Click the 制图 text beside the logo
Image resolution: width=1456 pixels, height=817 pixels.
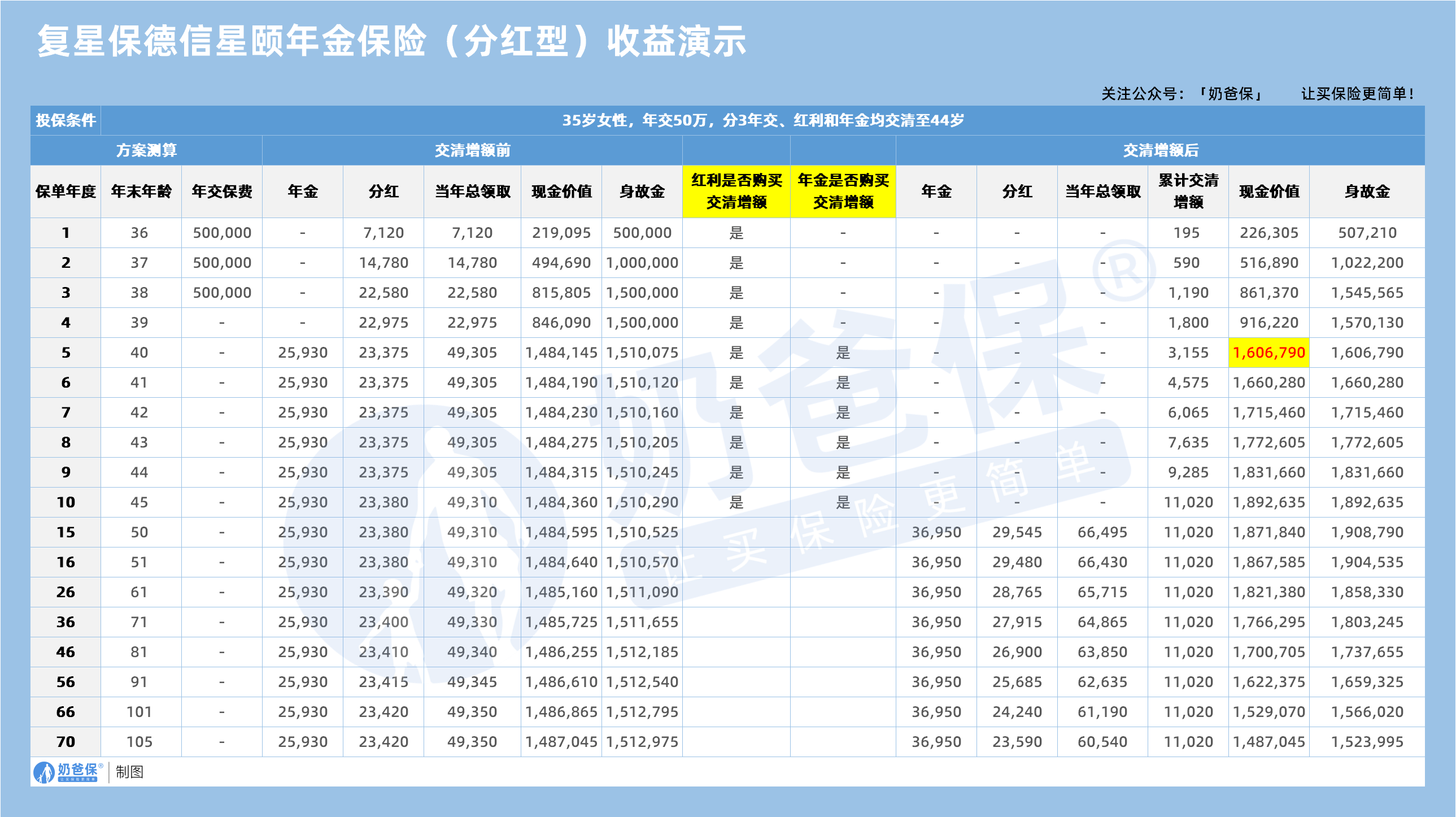[129, 772]
